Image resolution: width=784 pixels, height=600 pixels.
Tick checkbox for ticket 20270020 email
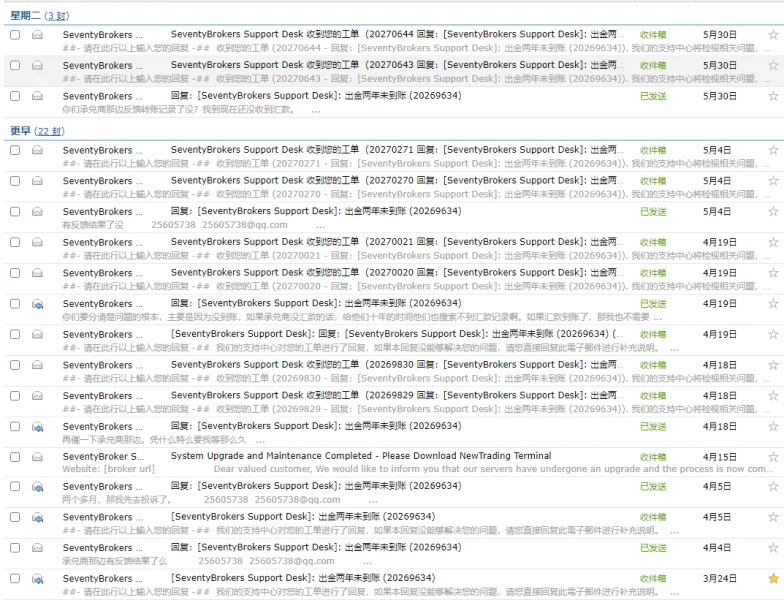click(15, 272)
